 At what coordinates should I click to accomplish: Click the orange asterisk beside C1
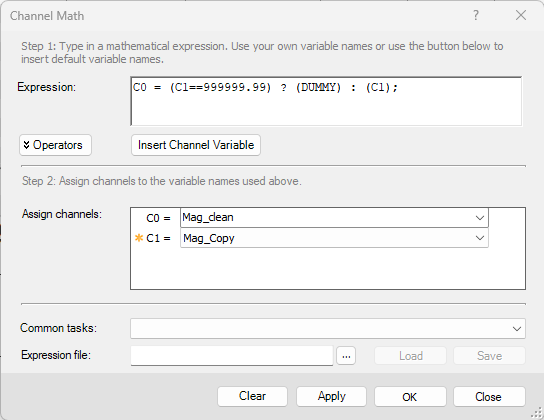(x=139, y=238)
